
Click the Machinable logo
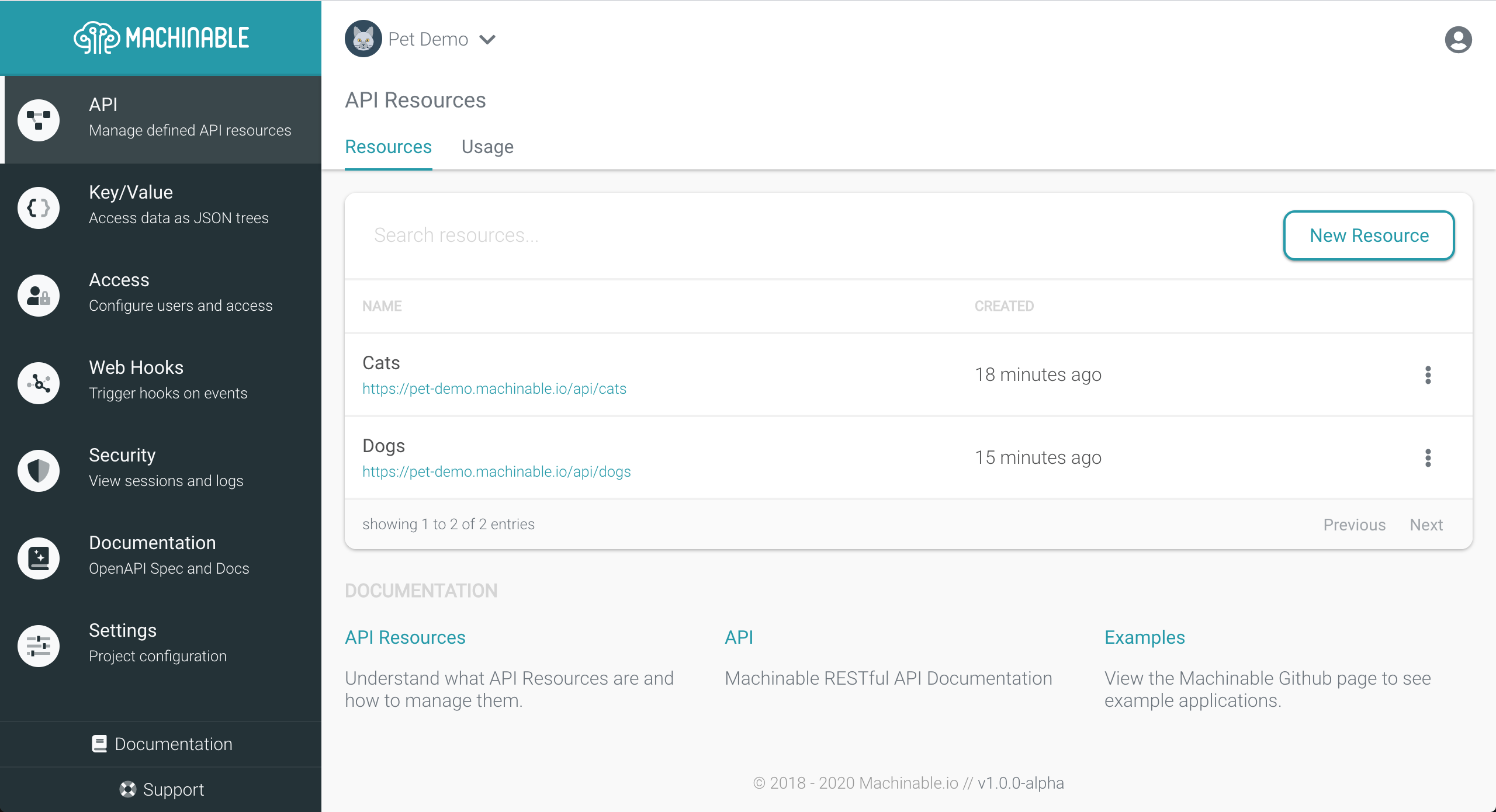point(161,37)
